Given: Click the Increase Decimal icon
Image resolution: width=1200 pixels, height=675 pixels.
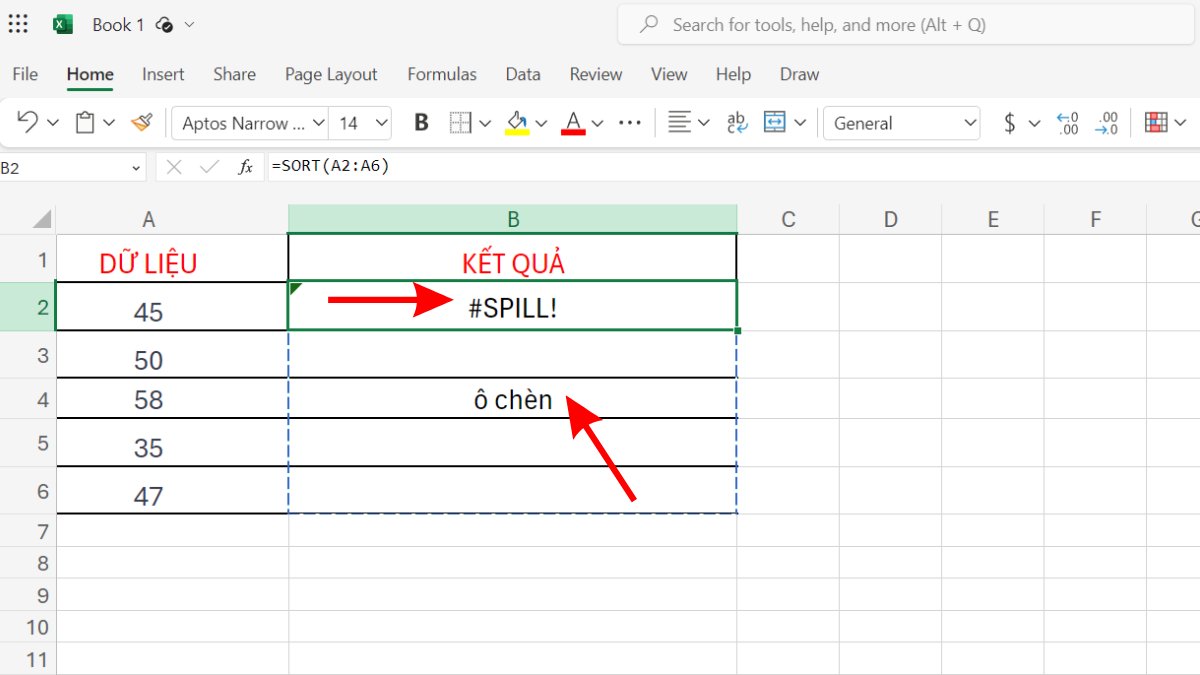Looking at the screenshot, I should [1068, 122].
